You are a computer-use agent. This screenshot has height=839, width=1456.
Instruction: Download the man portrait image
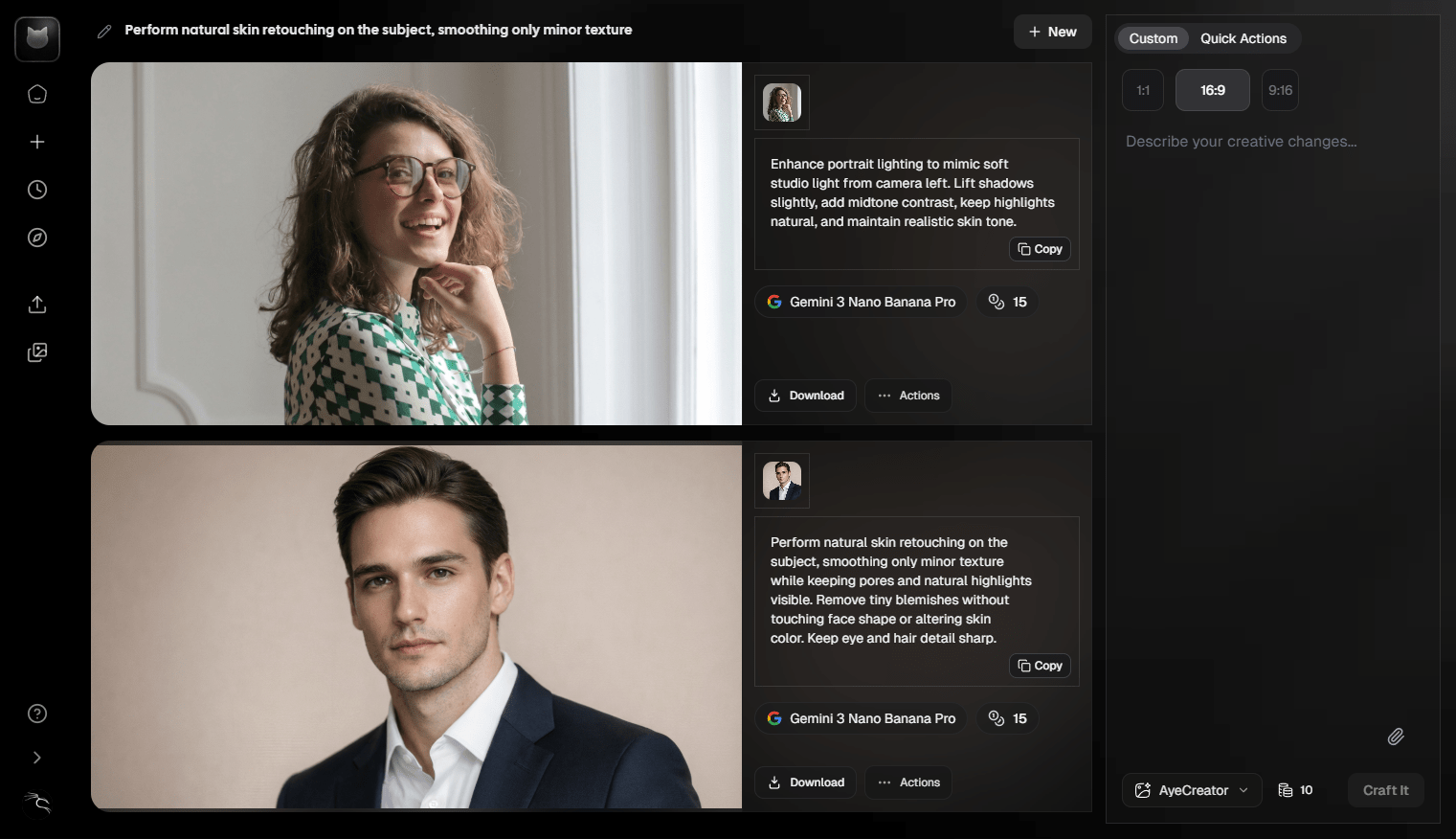(806, 782)
